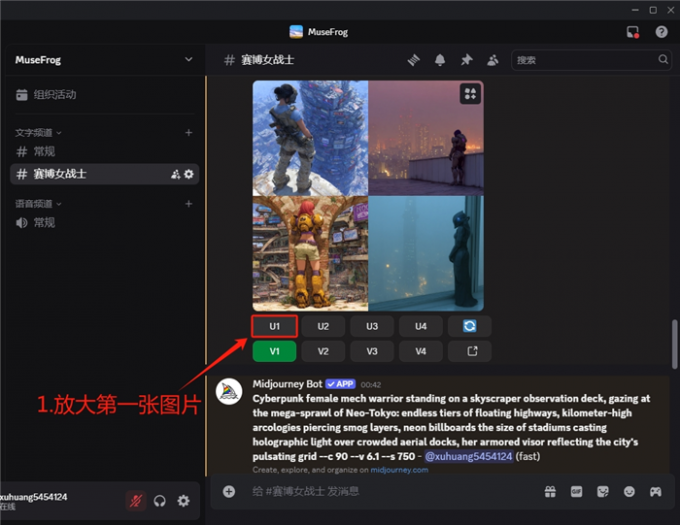Image resolution: width=680 pixels, height=525 pixels.
Task: Add a voice channel with plus icon
Action: 189,204
